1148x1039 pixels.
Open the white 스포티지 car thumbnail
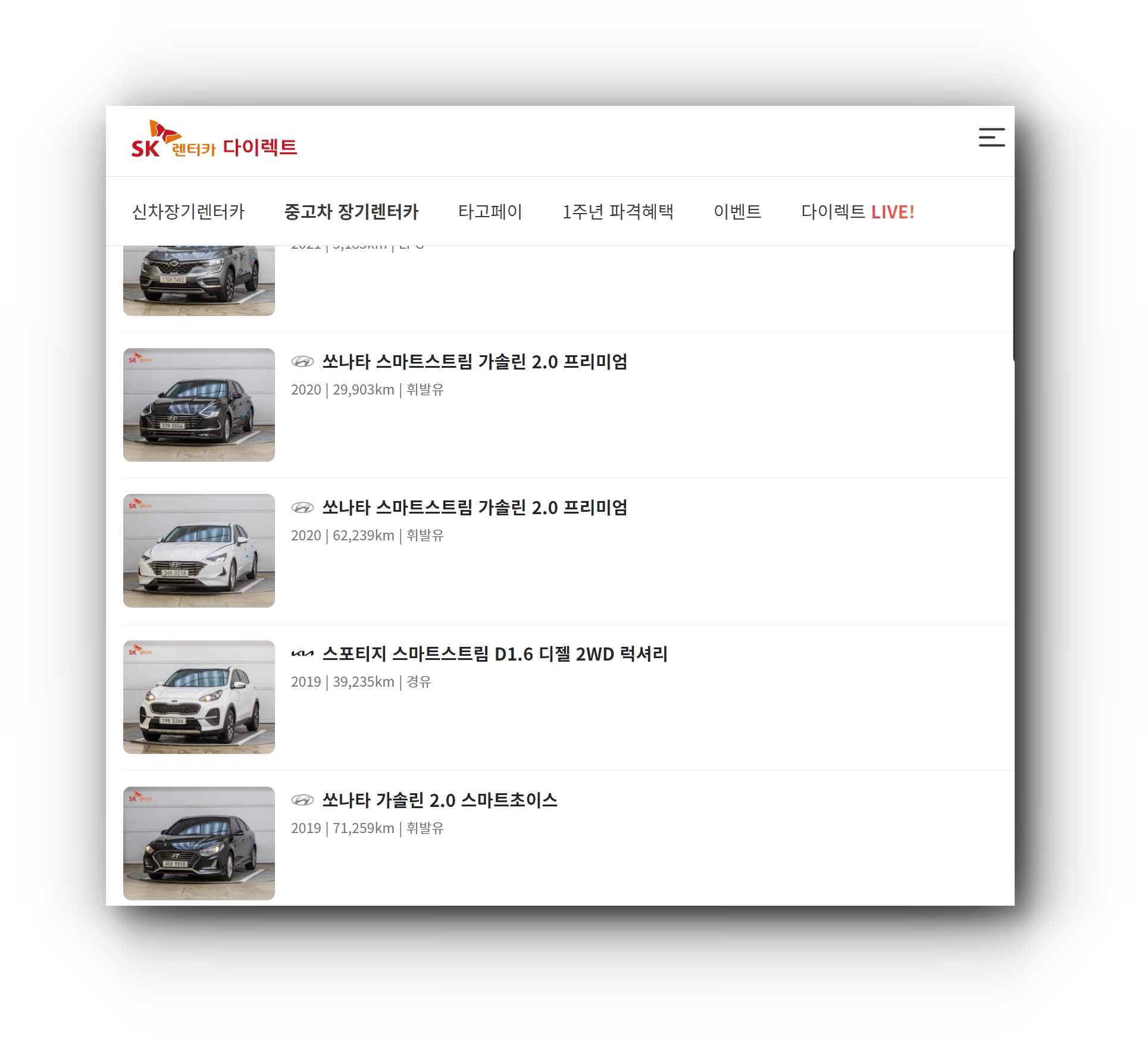pyautogui.click(x=199, y=697)
